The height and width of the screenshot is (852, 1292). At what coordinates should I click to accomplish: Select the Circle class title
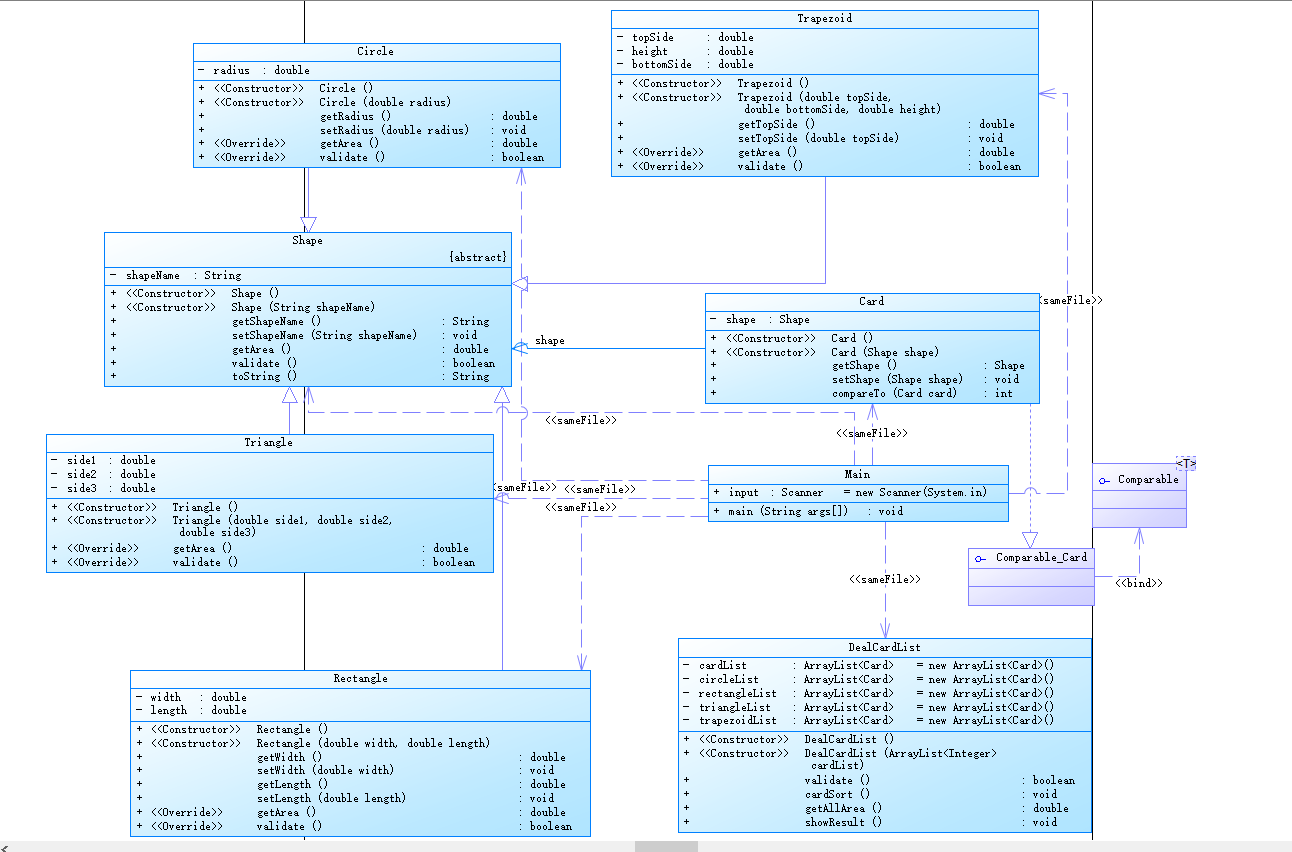click(376, 51)
